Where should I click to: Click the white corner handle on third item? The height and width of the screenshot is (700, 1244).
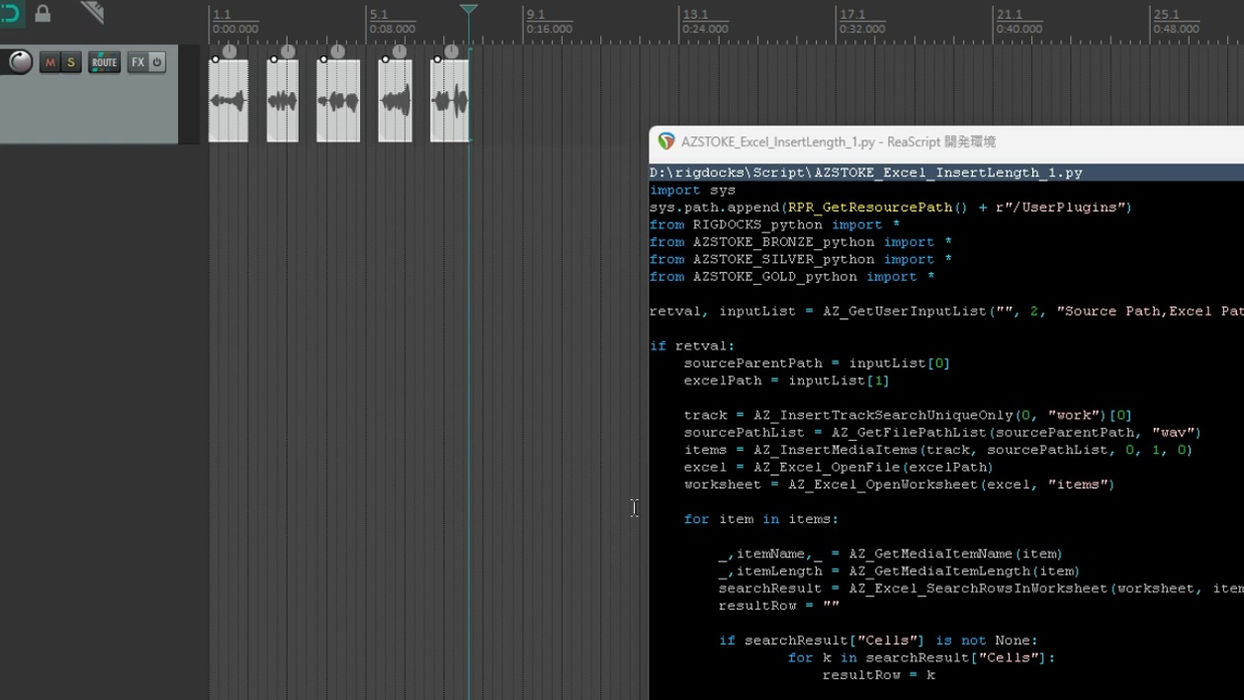(x=322, y=60)
